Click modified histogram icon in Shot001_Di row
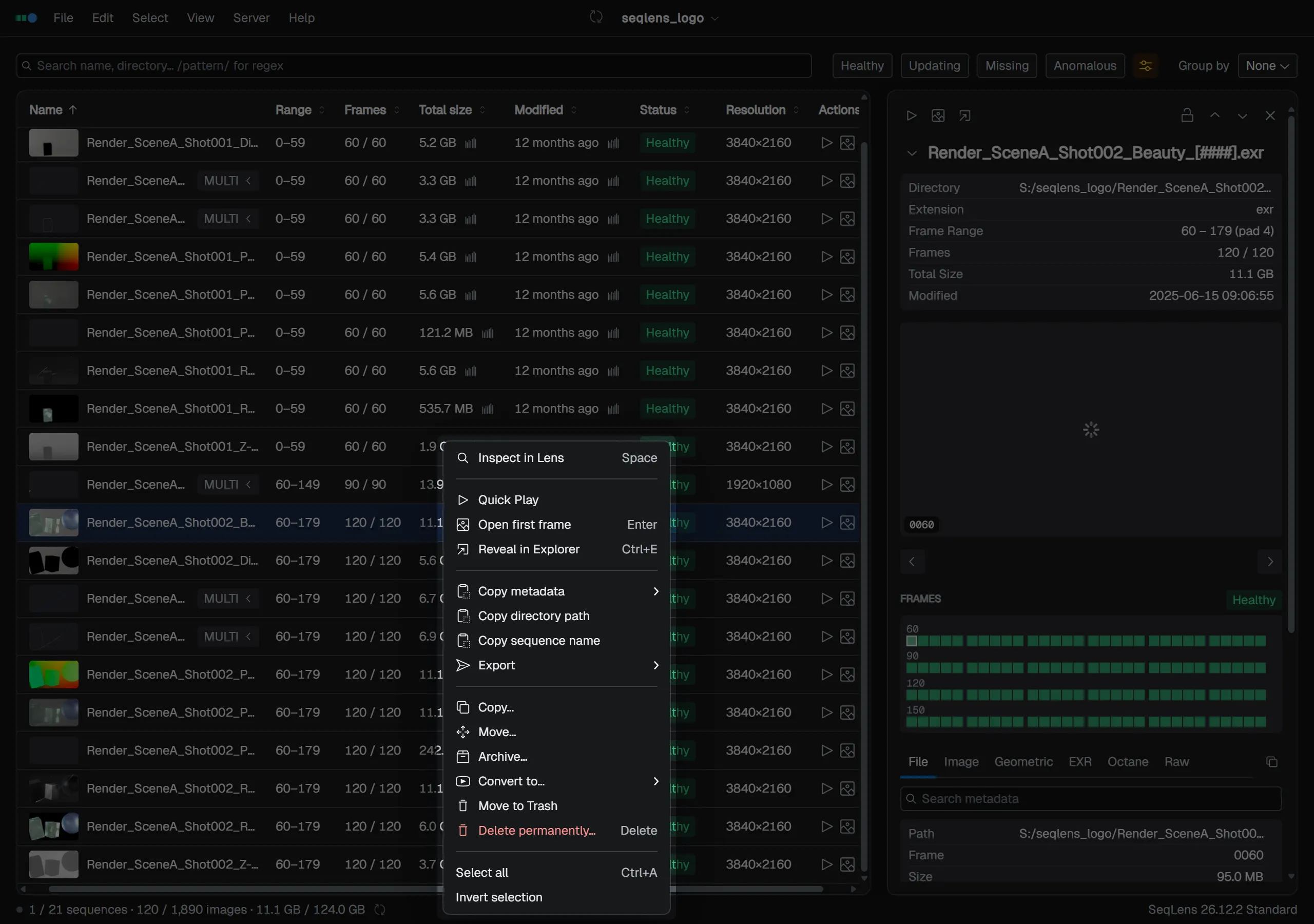This screenshot has width=1314, height=924. tap(613, 143)
